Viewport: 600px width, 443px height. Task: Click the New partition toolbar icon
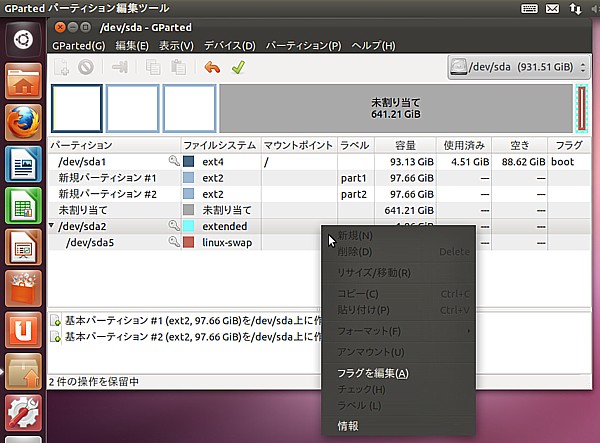coord(61,67)
